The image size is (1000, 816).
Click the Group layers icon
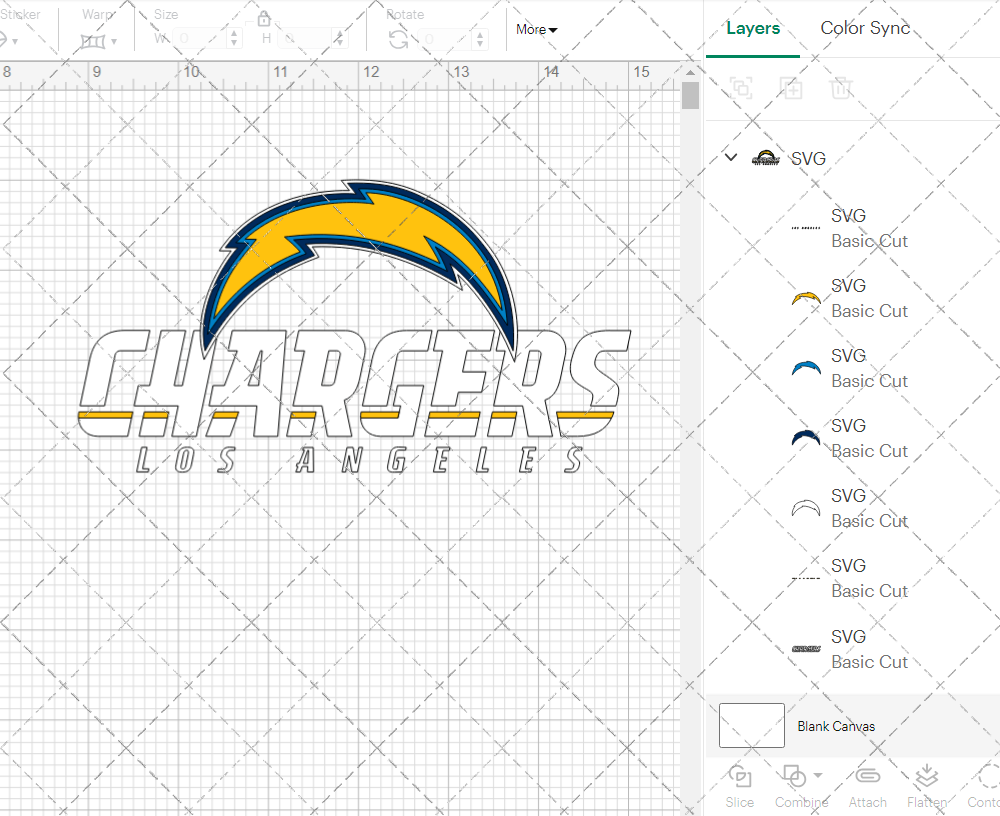pos(741,88)
